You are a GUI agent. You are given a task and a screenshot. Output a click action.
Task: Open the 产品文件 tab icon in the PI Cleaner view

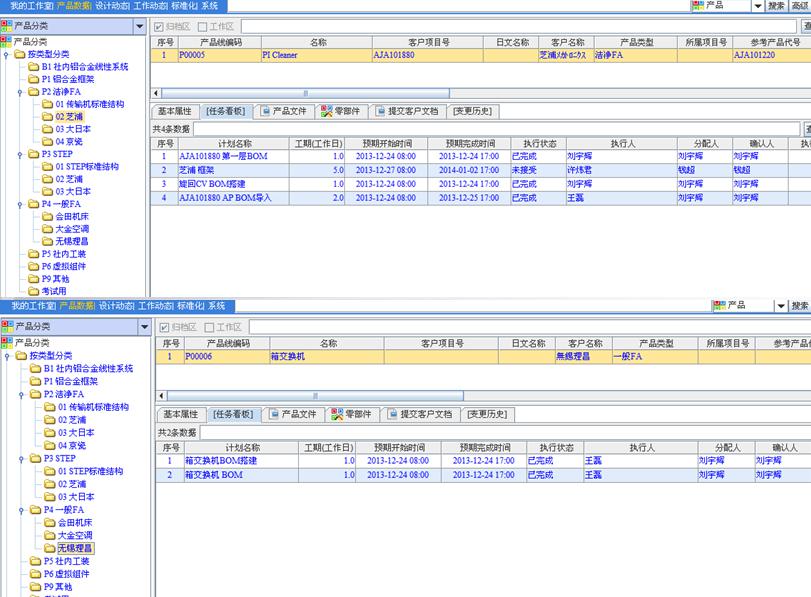[x=264, y=112]
